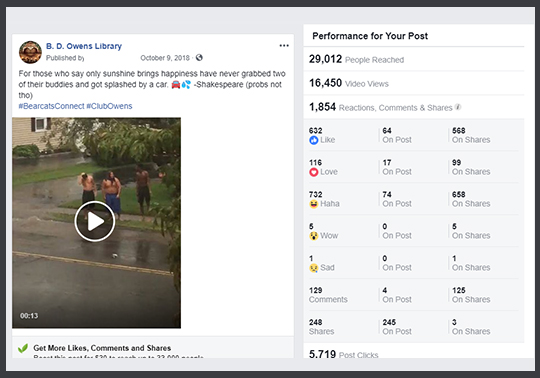
Task: Click the red Love heart reaction icon
Action: coord(313,172)
